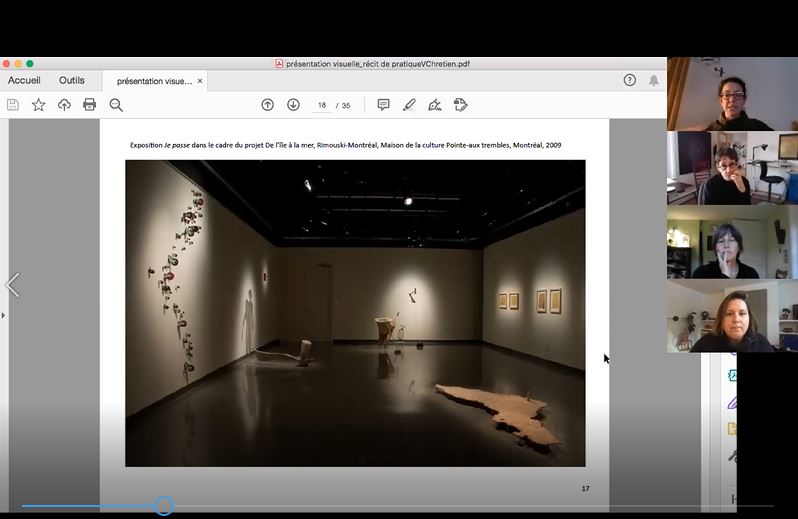Open the help question mark icon
The height and width of the screenshot is (519, 798).
point(629,81)
